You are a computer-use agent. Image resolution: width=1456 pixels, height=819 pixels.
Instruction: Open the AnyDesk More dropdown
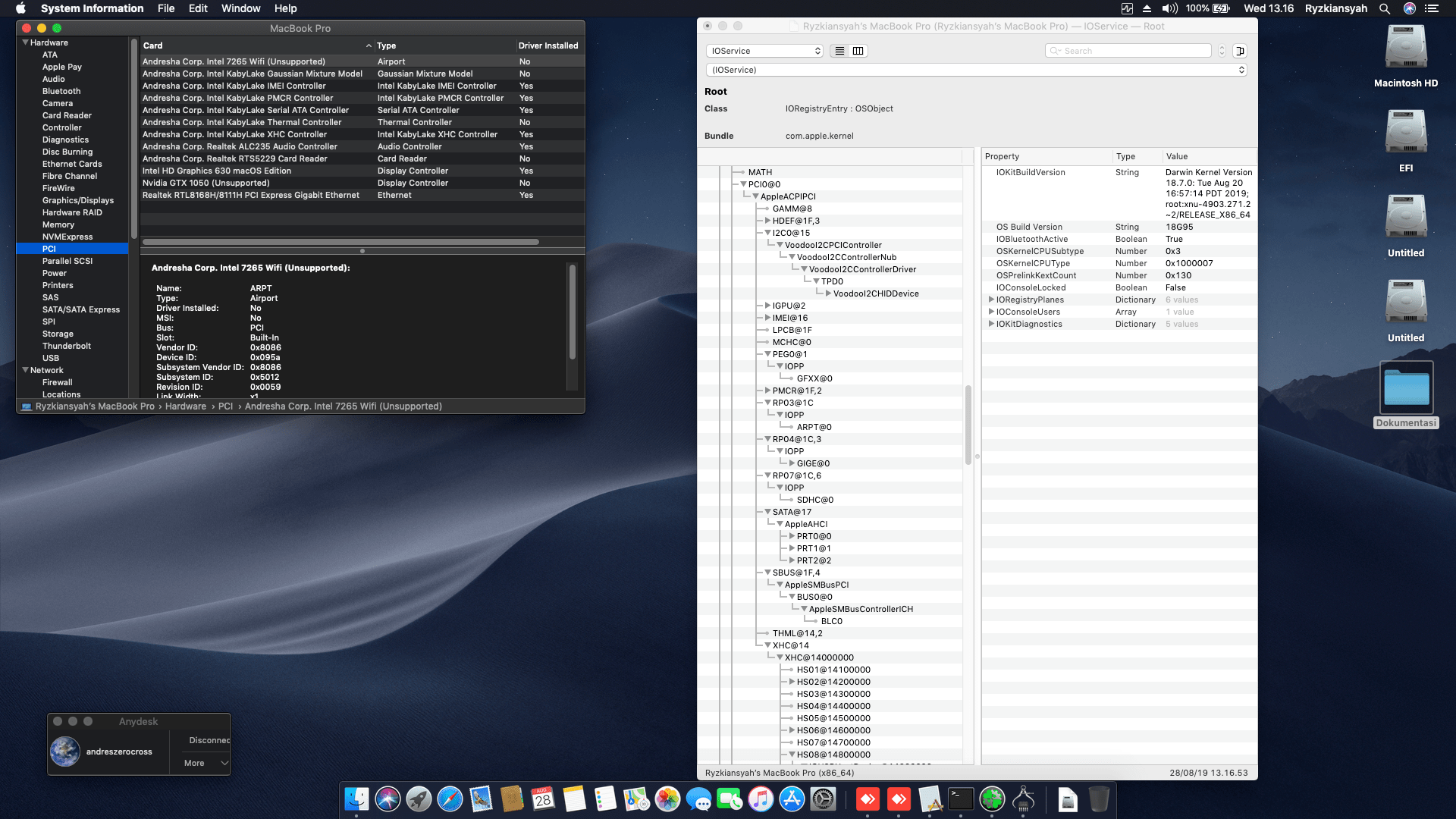206,763
